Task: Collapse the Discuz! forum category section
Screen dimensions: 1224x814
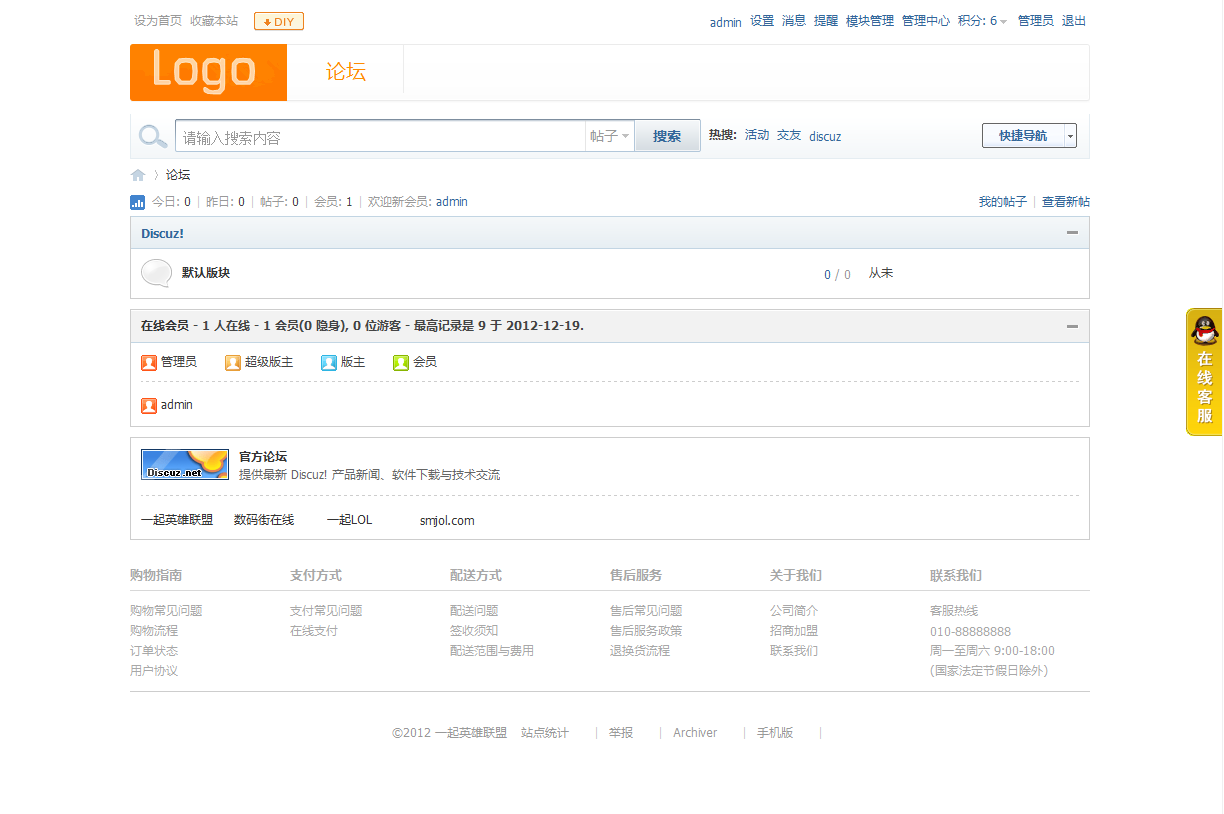Action: coord(1072,232)
